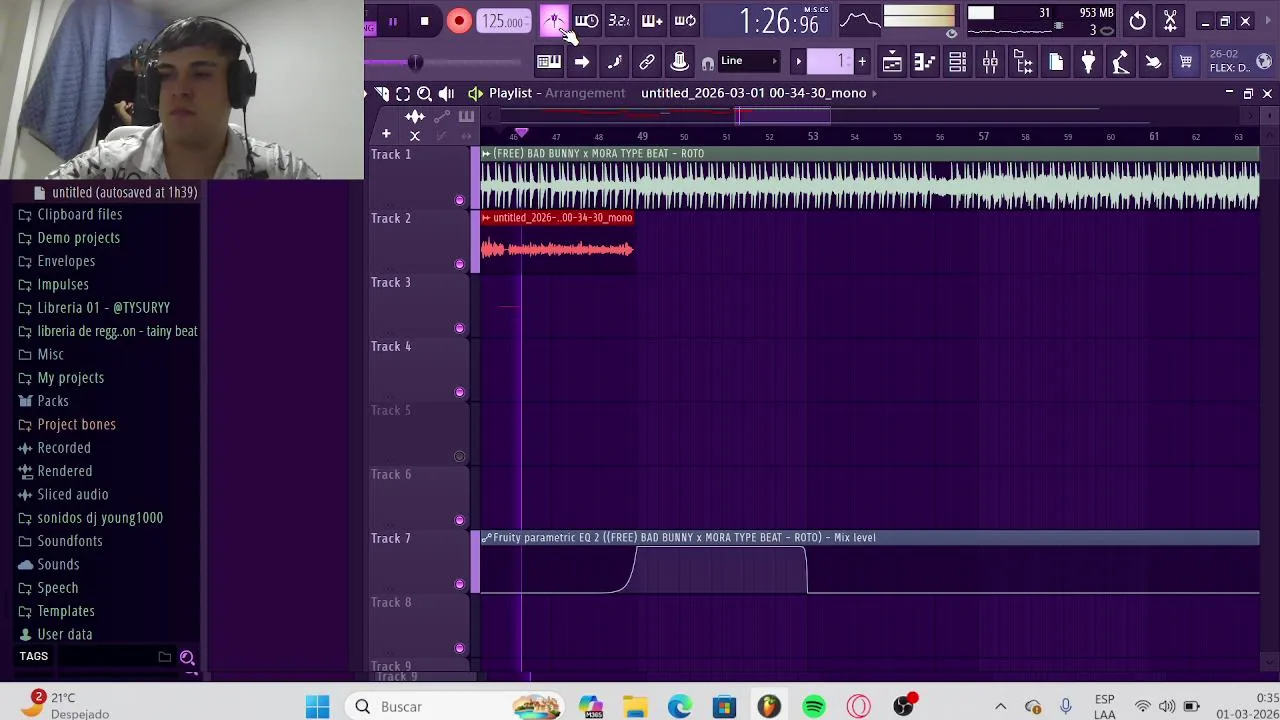Open the pattern selector arrow

pyautogui.click(x=798, y=62)
